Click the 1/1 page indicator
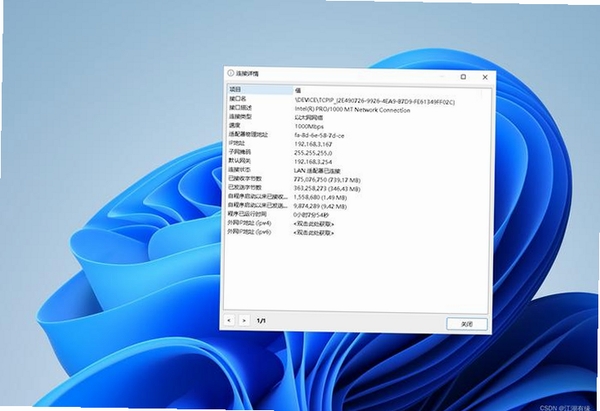Screen dimensions: 600x411 point(261,321)
